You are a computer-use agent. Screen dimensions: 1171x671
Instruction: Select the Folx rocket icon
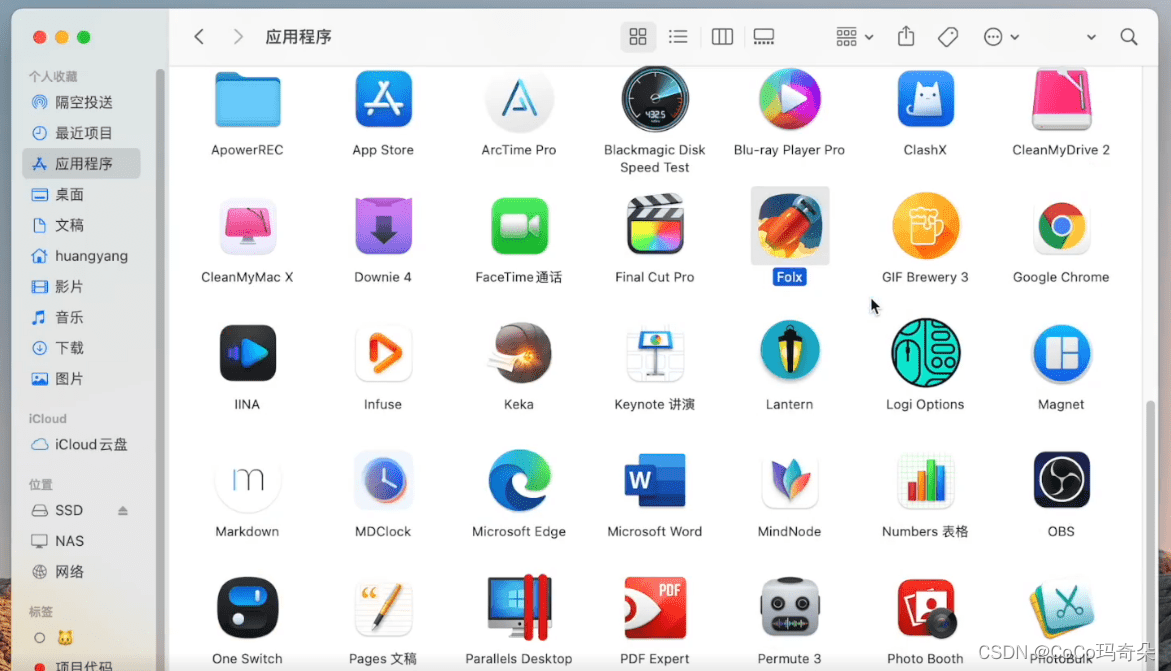(789, 225)
